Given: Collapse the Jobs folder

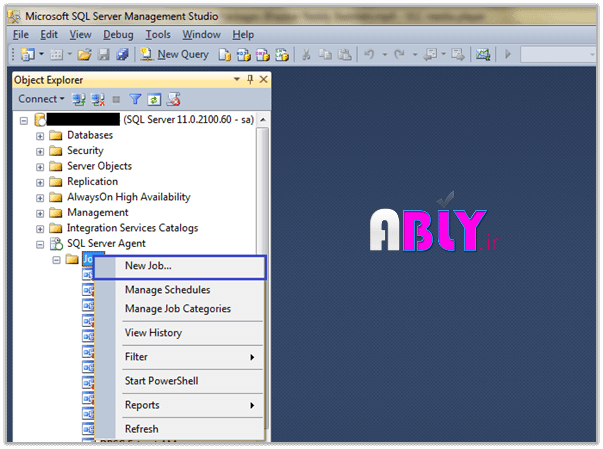Looking at the screenshot, I should click(57, 260).
